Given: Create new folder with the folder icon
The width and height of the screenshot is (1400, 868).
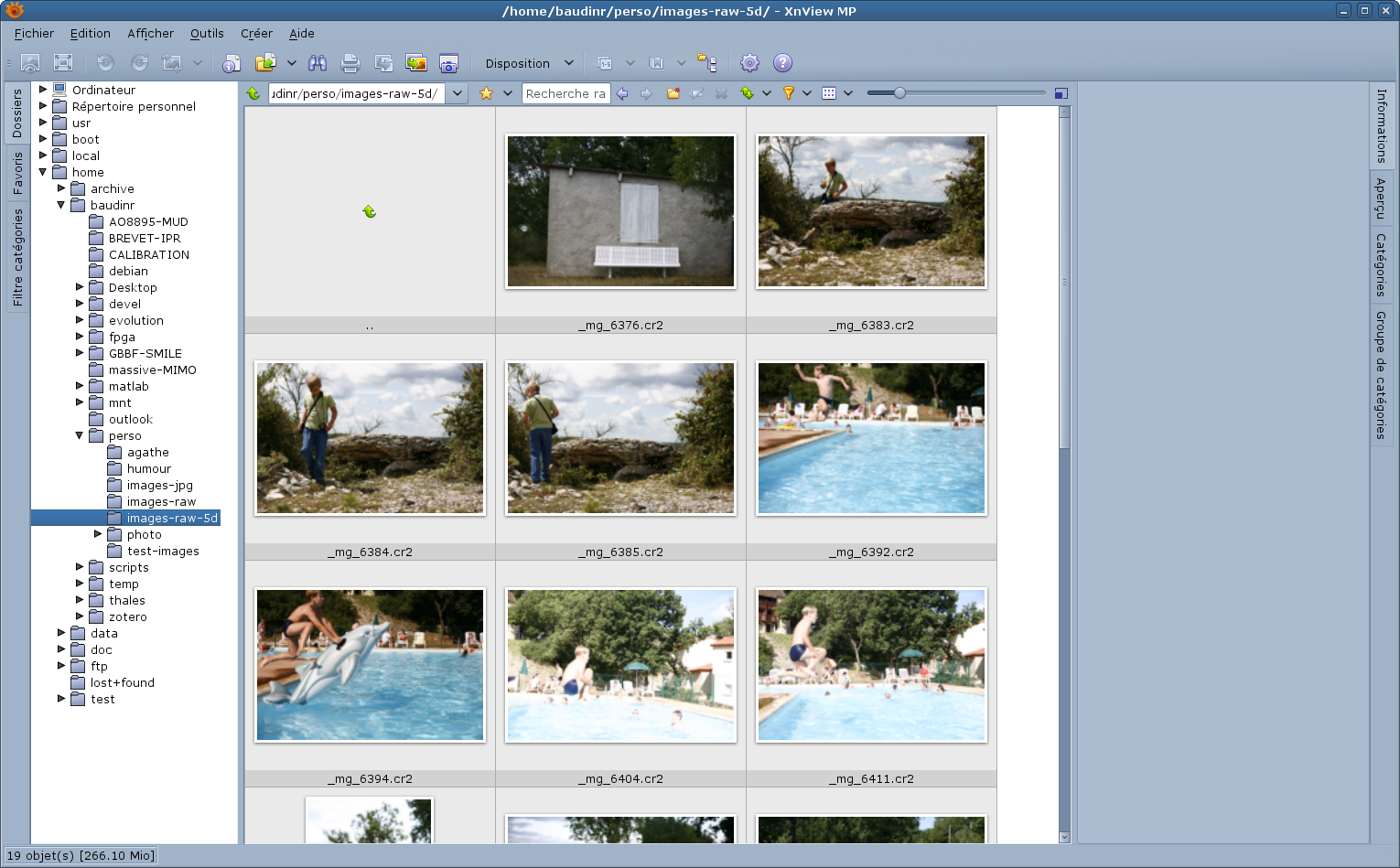Looking at the screenshot, I should pyautogui.click(x=673, y=93).
